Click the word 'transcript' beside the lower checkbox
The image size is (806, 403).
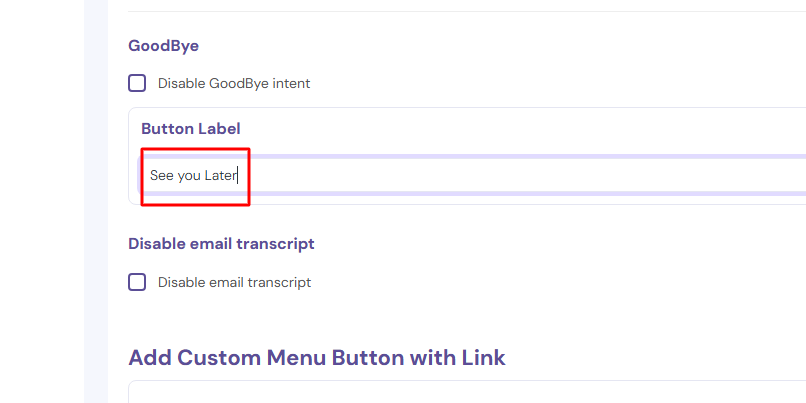click(278, 283)
